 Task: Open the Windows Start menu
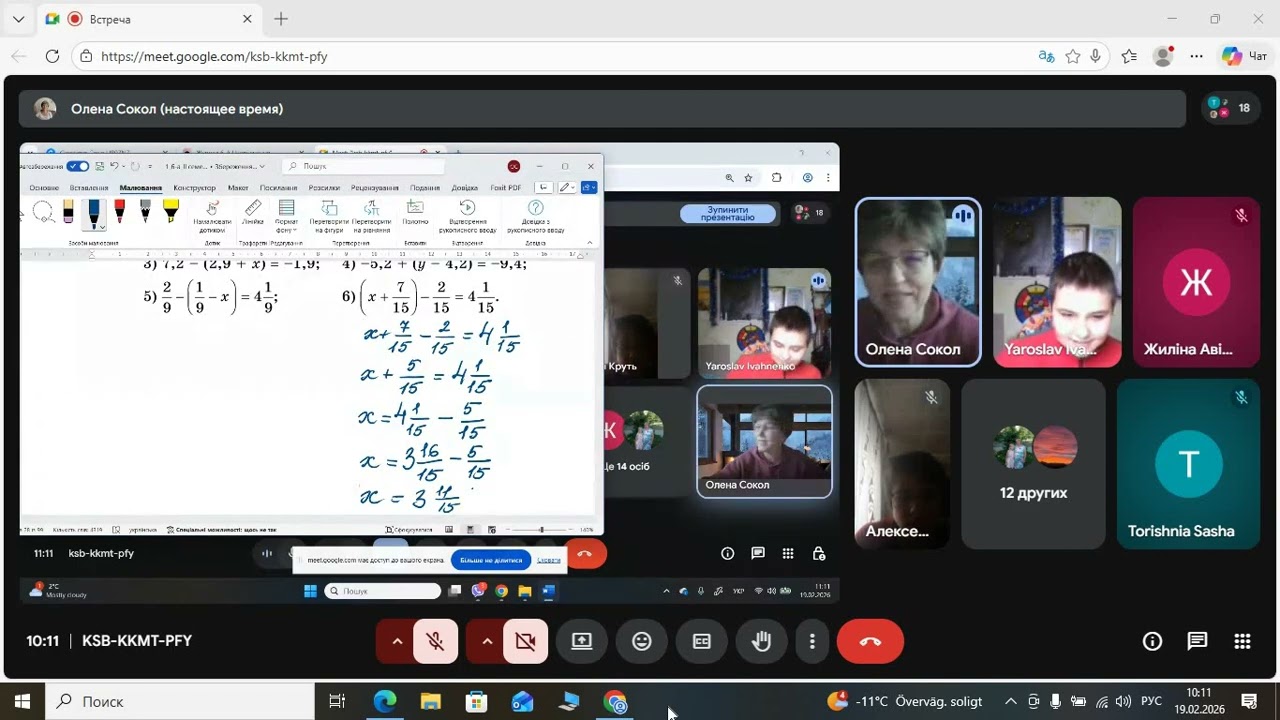22,701
